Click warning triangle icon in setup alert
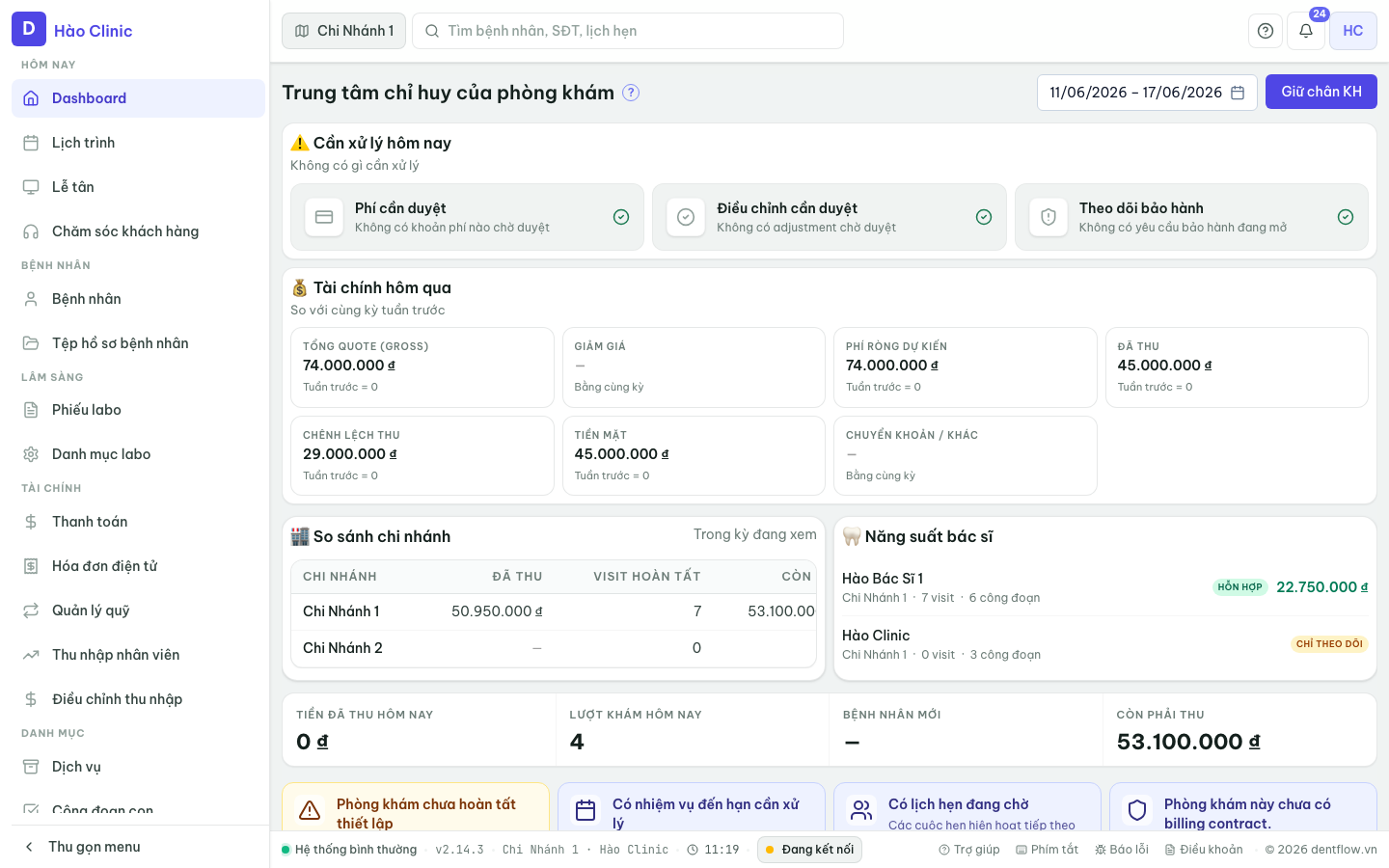This screenshot has width=1389, height=868. (310, 810)
